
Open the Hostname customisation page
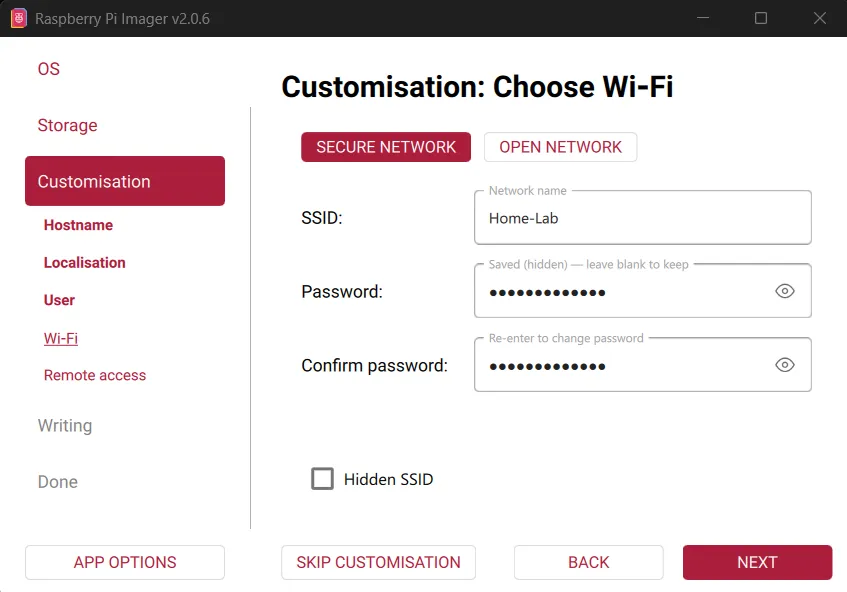point(78,225)
